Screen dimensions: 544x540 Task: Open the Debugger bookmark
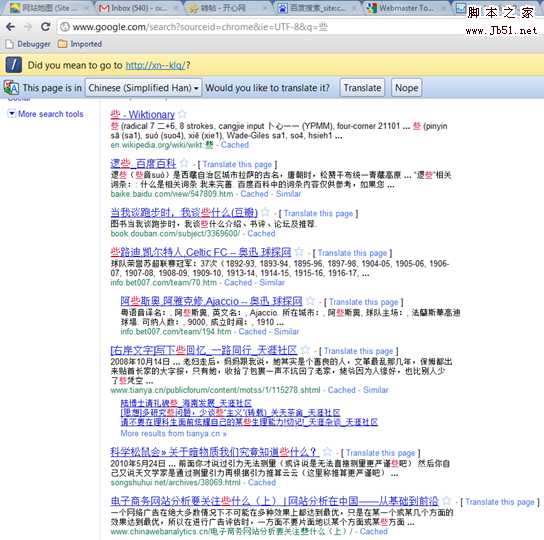pyautogui.click(x=28, y=44)
